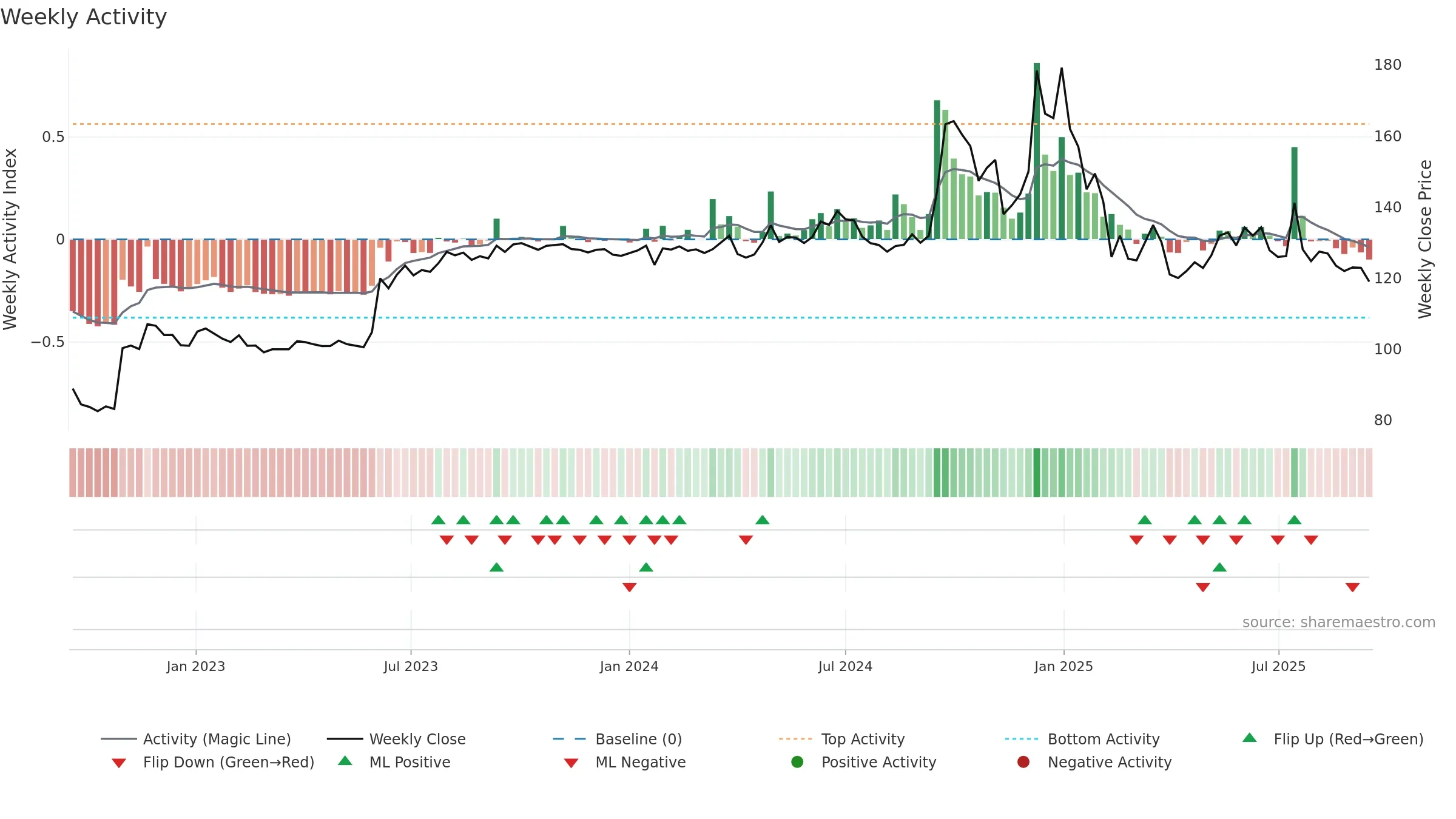Click the darkest green heat strip cell
Screen dimensions: 1456x819
click(1037, 473)
